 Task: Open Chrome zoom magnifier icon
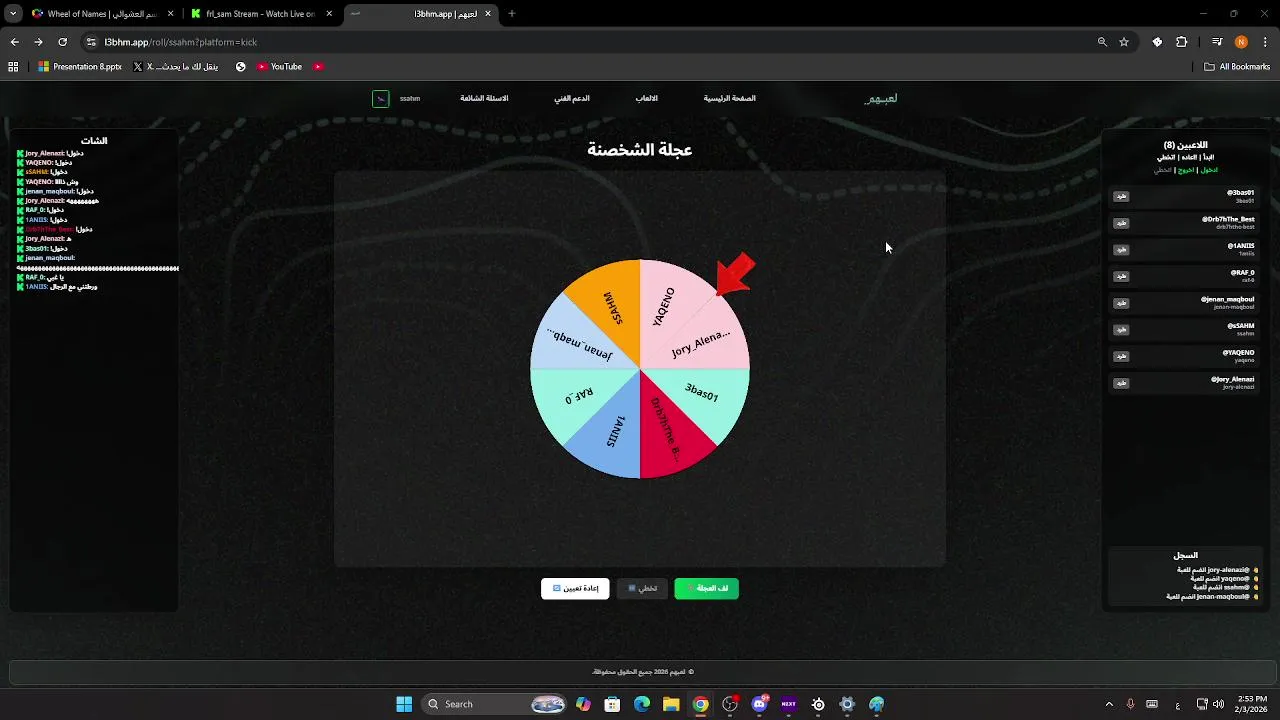click(1102, 42)
